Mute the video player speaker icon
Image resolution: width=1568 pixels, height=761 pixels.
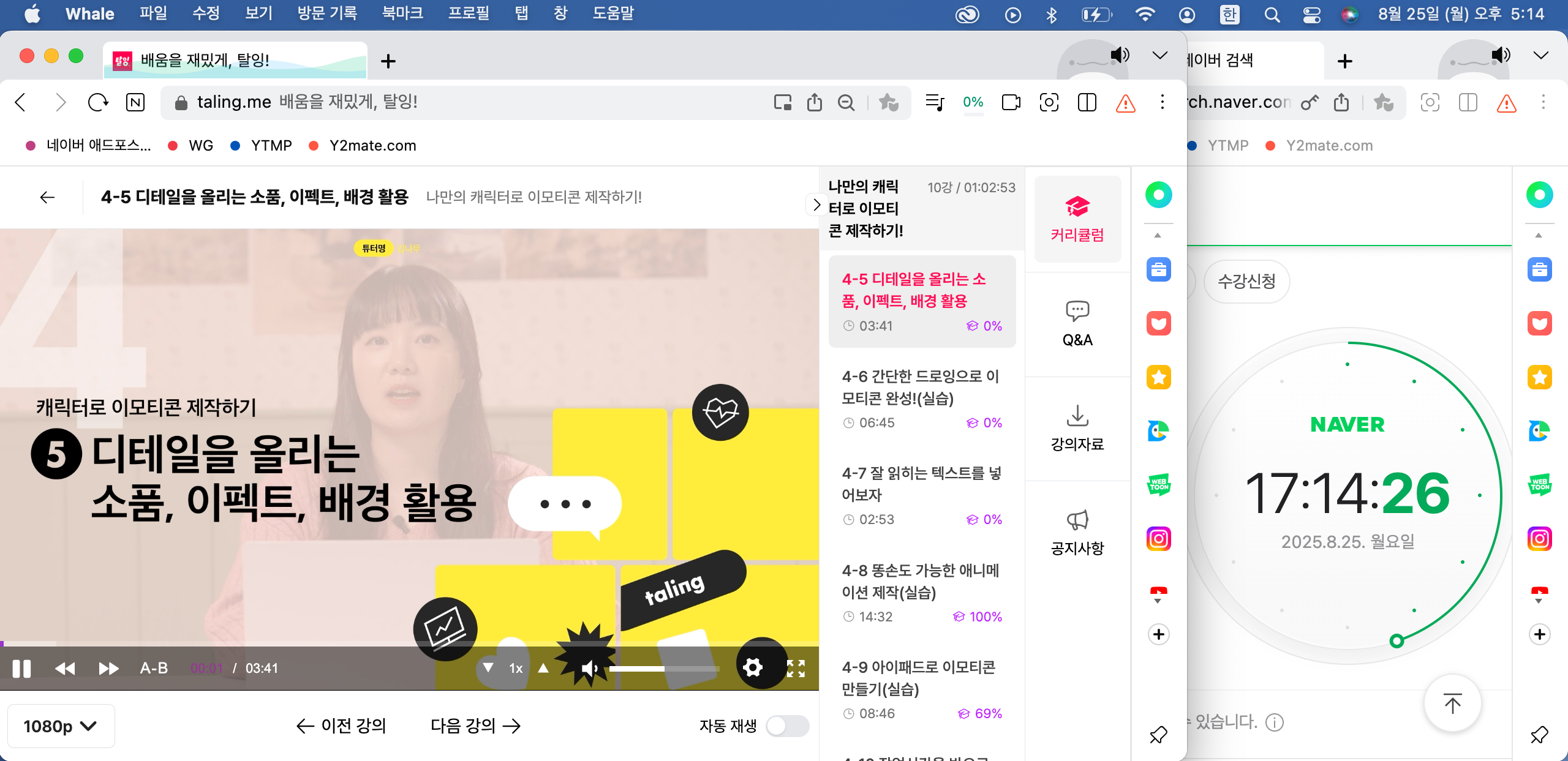[589, 669]
